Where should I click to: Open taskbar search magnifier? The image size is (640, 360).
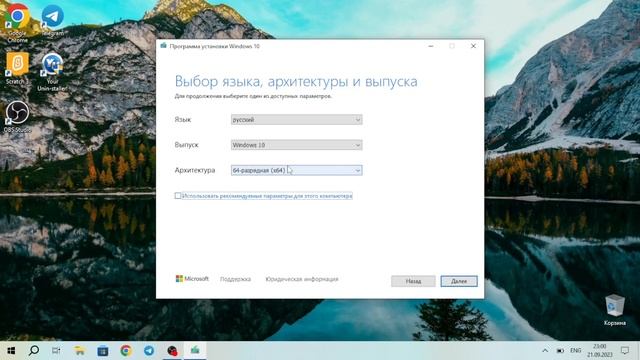coord(34,350)
